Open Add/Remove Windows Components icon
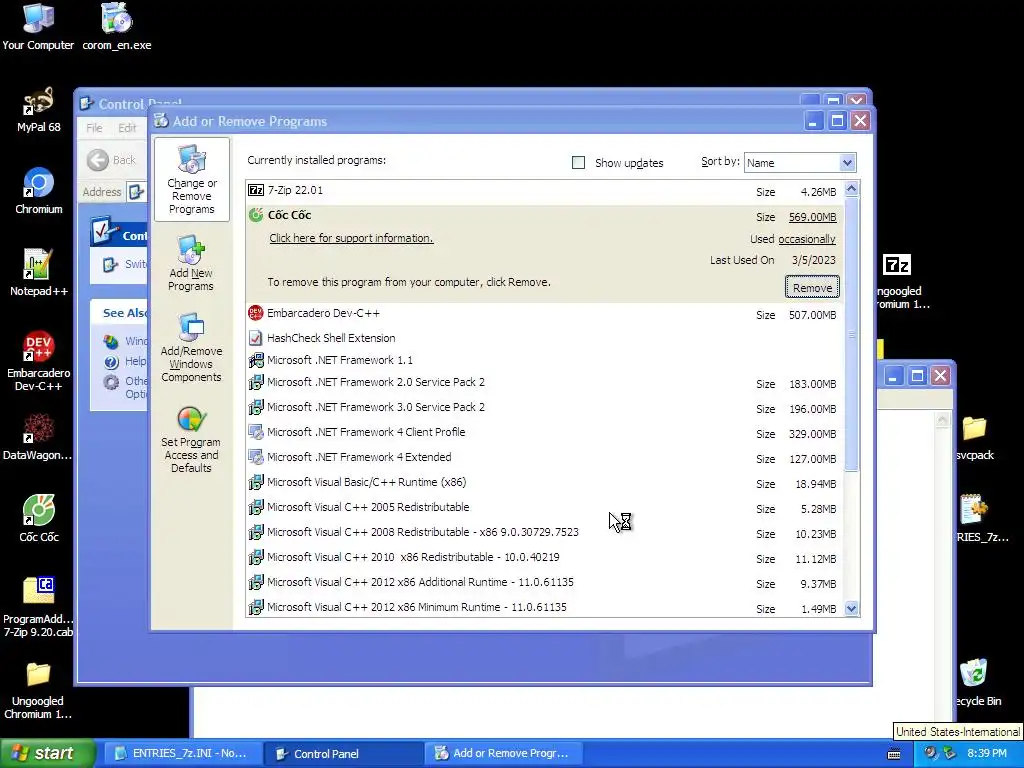Viewport: 1024px width, 768px height. [x=191, y=347]
